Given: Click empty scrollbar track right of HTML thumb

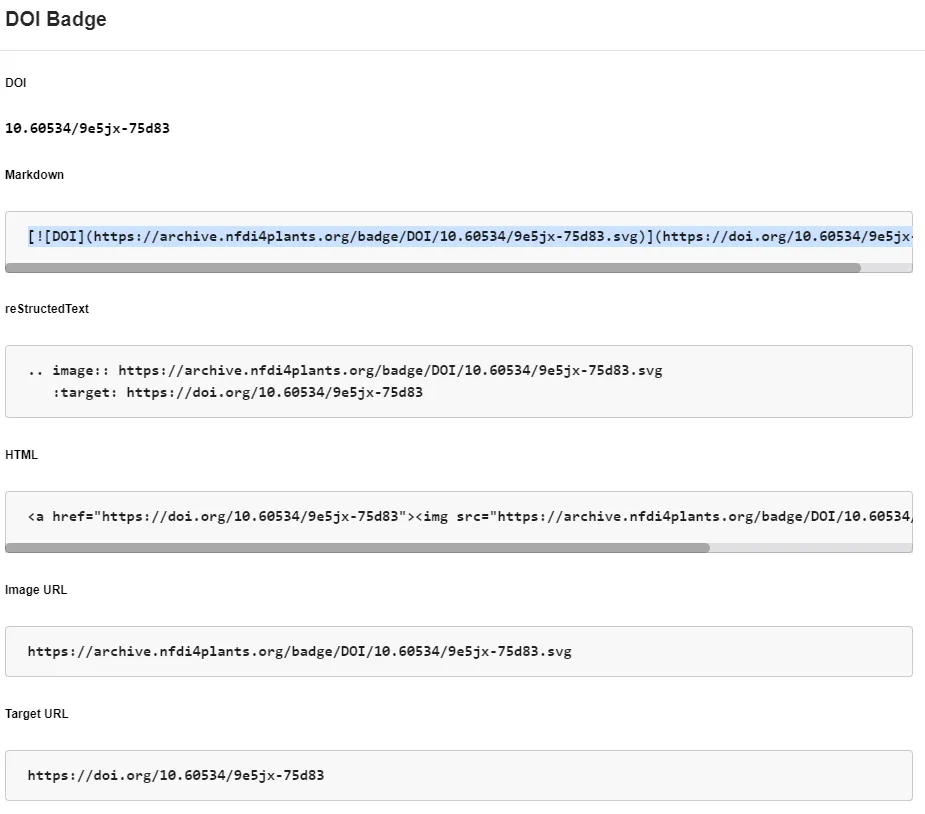Looking at the screenshot, I should pyautogui.click(x=810, y=548).
